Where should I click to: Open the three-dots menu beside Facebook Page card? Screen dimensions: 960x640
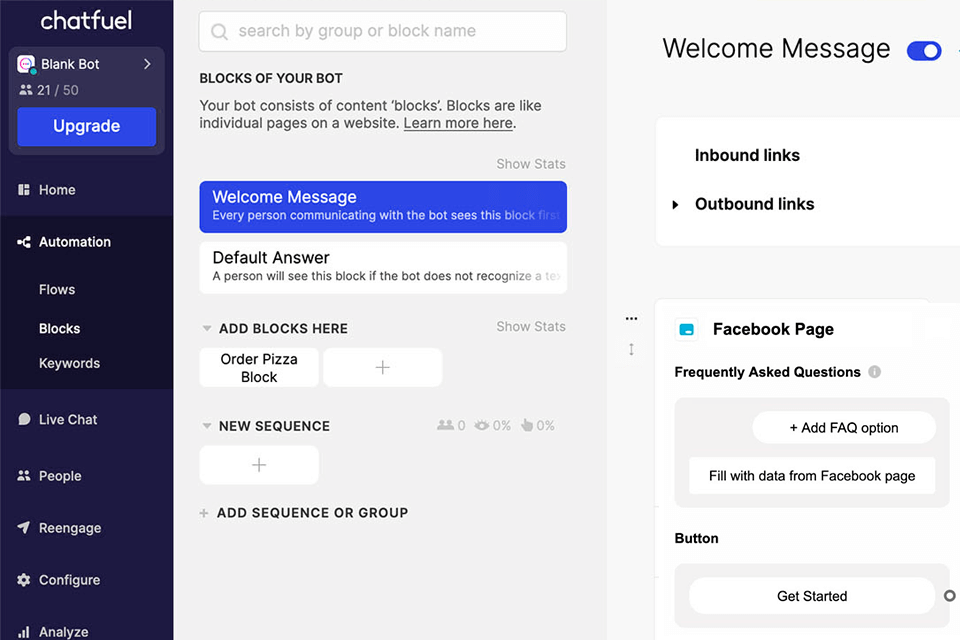point(631,318)
